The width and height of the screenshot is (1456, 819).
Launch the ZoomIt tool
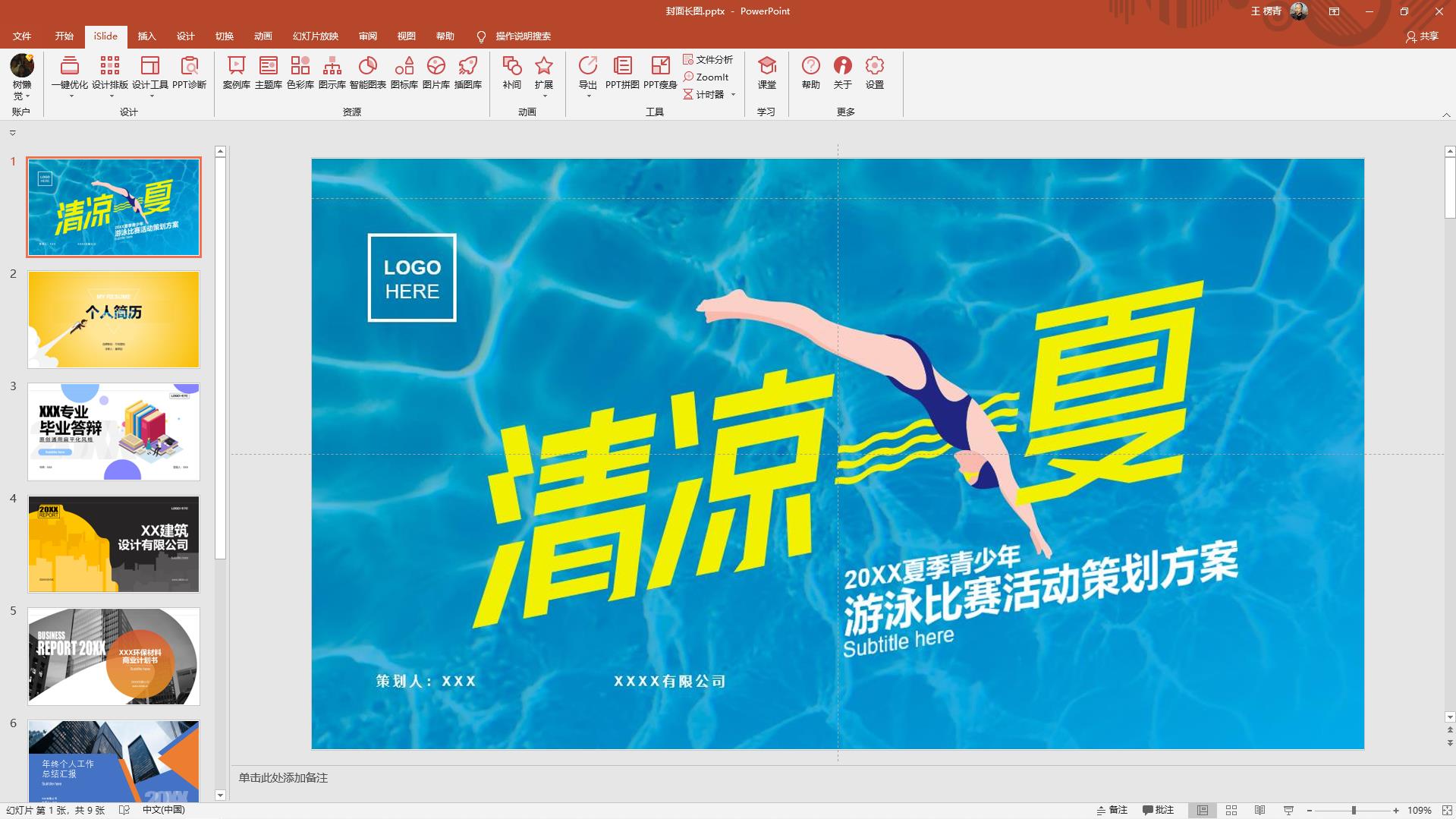706,77
